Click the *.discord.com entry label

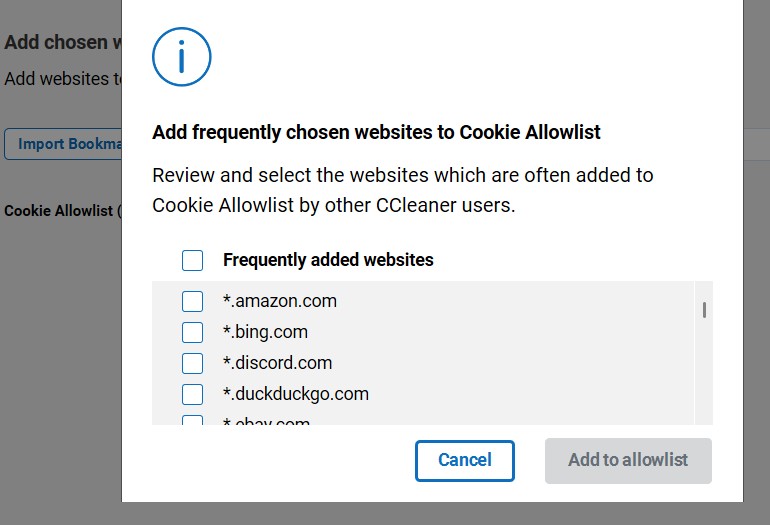coord(277,363)
